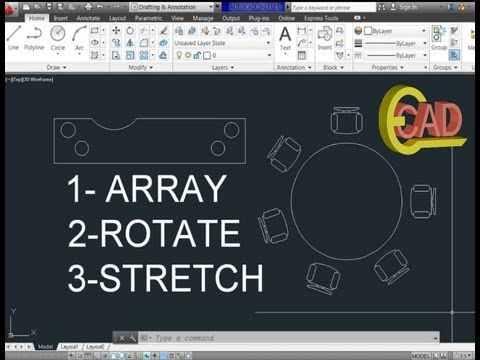Screen dimensions: 480x360
Task: Click the Stretch tool icon
Action: [116, 55]
